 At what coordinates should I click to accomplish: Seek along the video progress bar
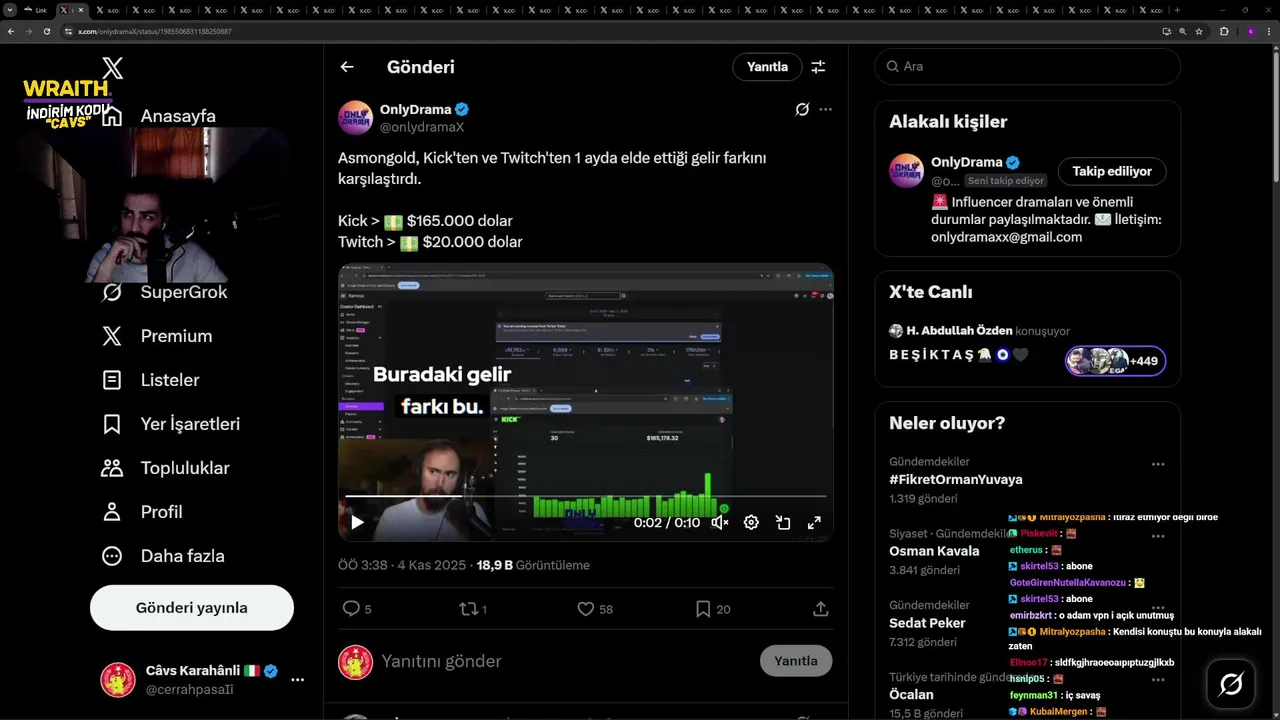(x=586, y=496)
